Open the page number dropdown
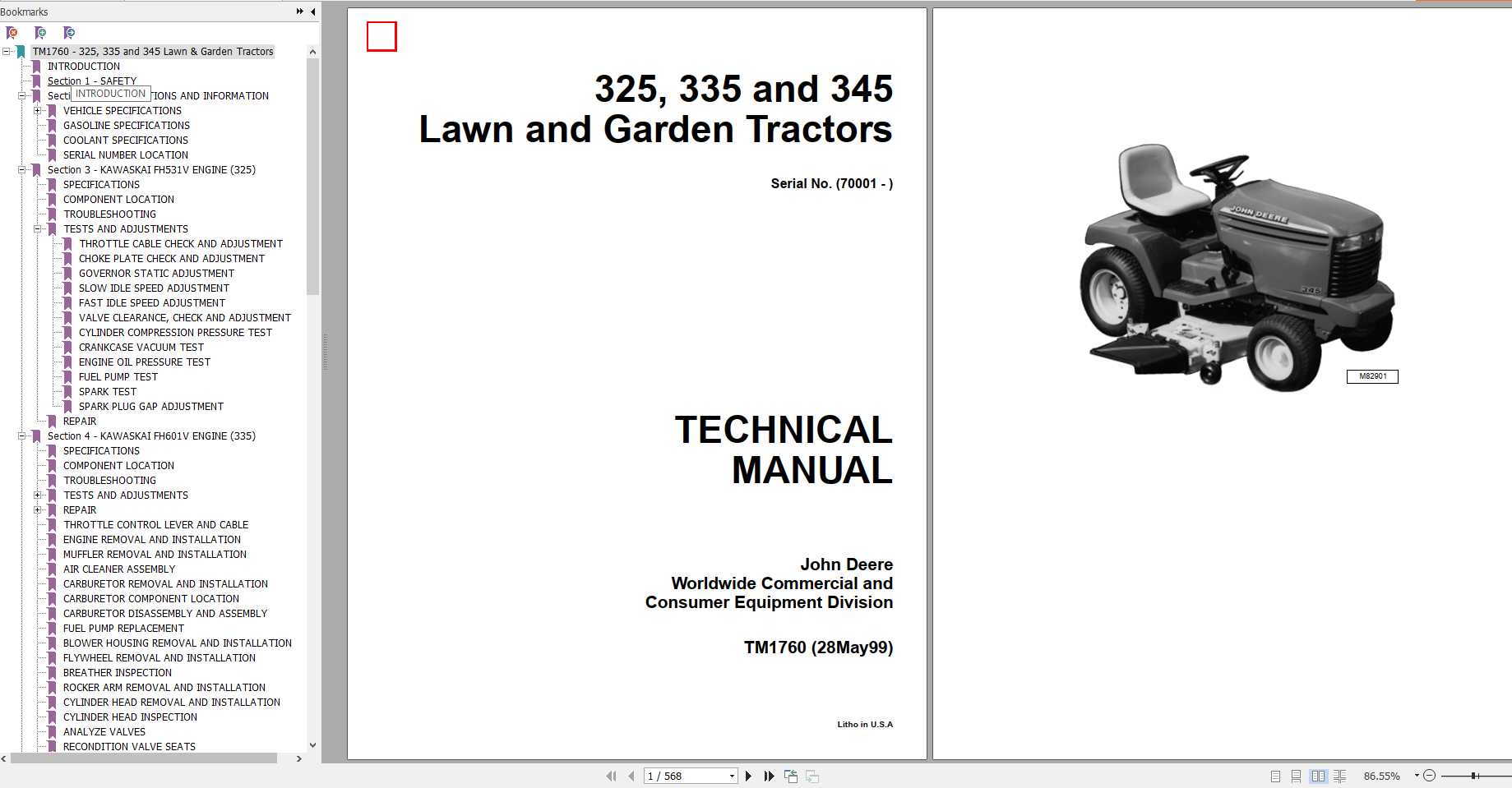This screenshot has width=1512, height=788. pyautogui.click(x=731, y=776)
